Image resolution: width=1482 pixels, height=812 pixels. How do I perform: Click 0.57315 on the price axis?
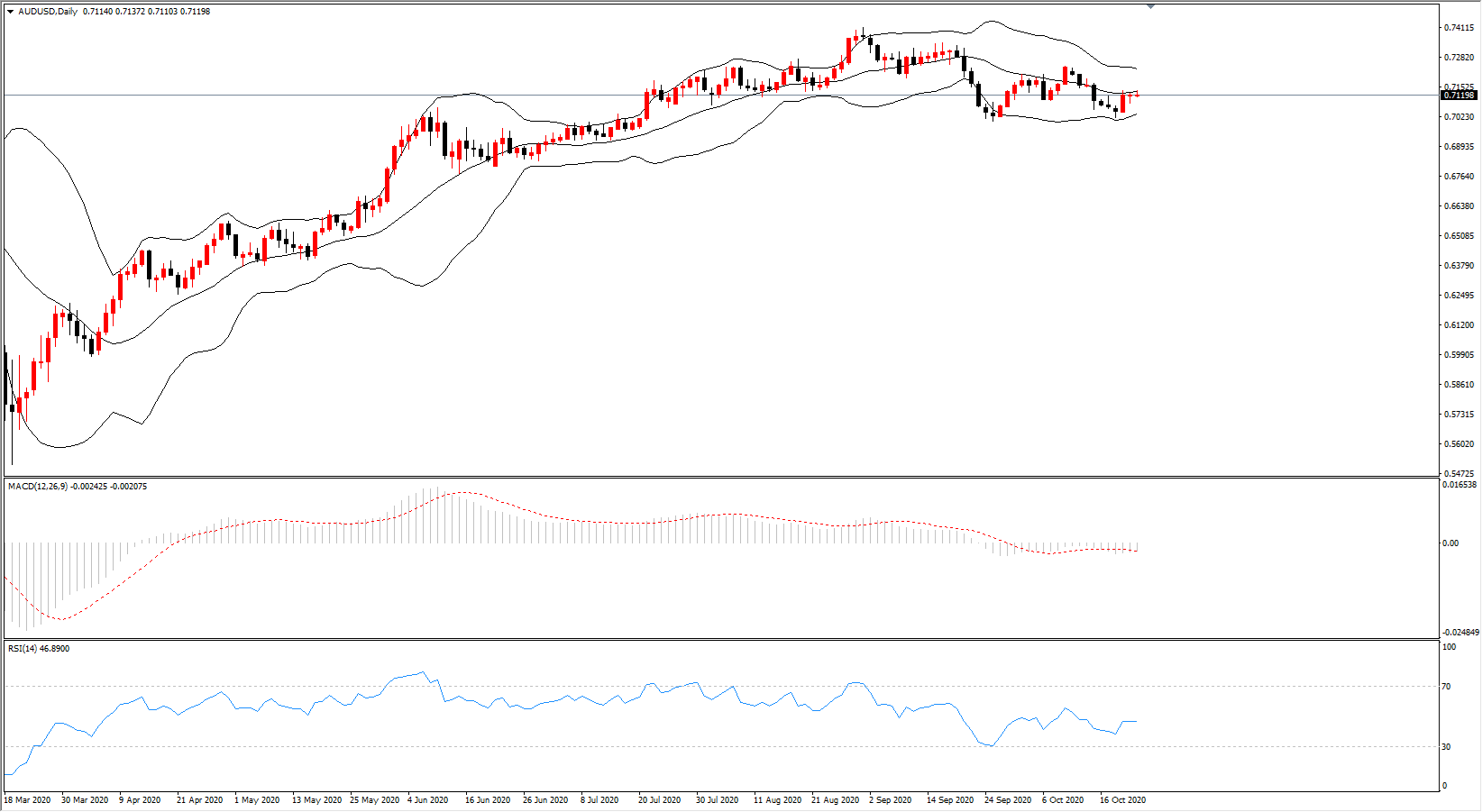(1459, 415)
